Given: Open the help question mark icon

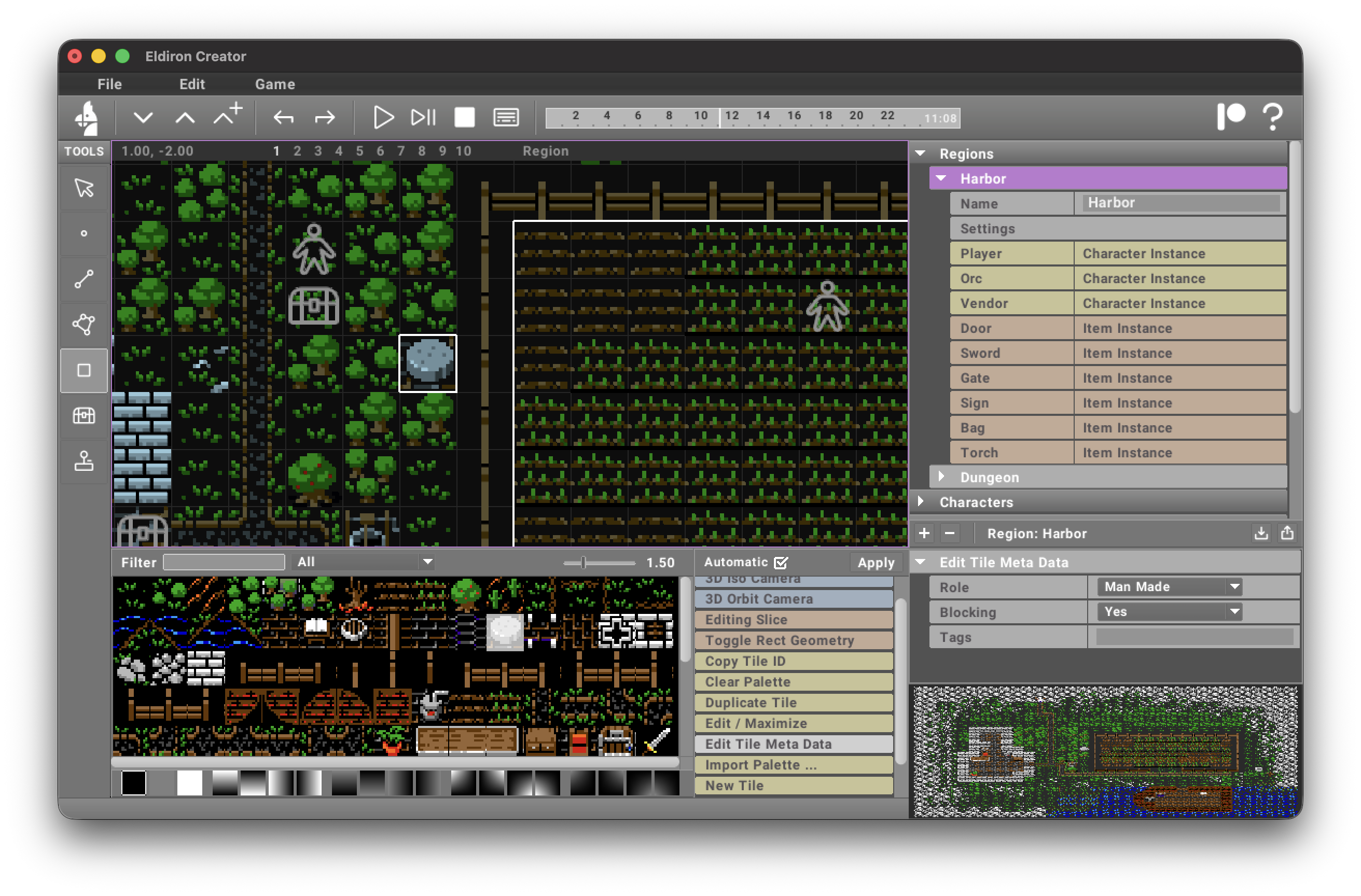Looking at the screenshot, I should [1273, 117].
